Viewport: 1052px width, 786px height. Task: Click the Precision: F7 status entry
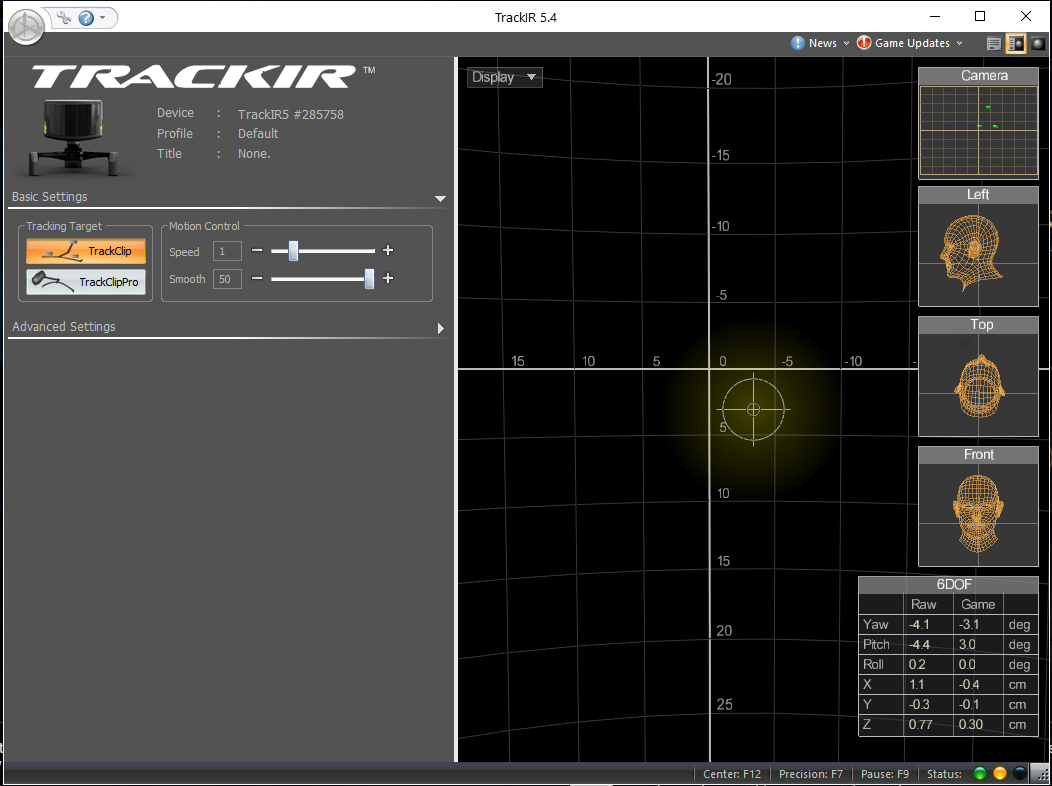point(810,774)
